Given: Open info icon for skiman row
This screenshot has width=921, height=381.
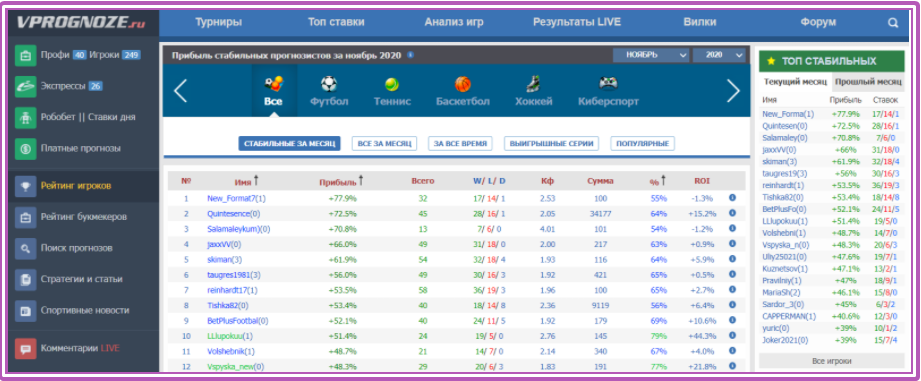Looking at the screenshot, I should (x=732, y=259).
